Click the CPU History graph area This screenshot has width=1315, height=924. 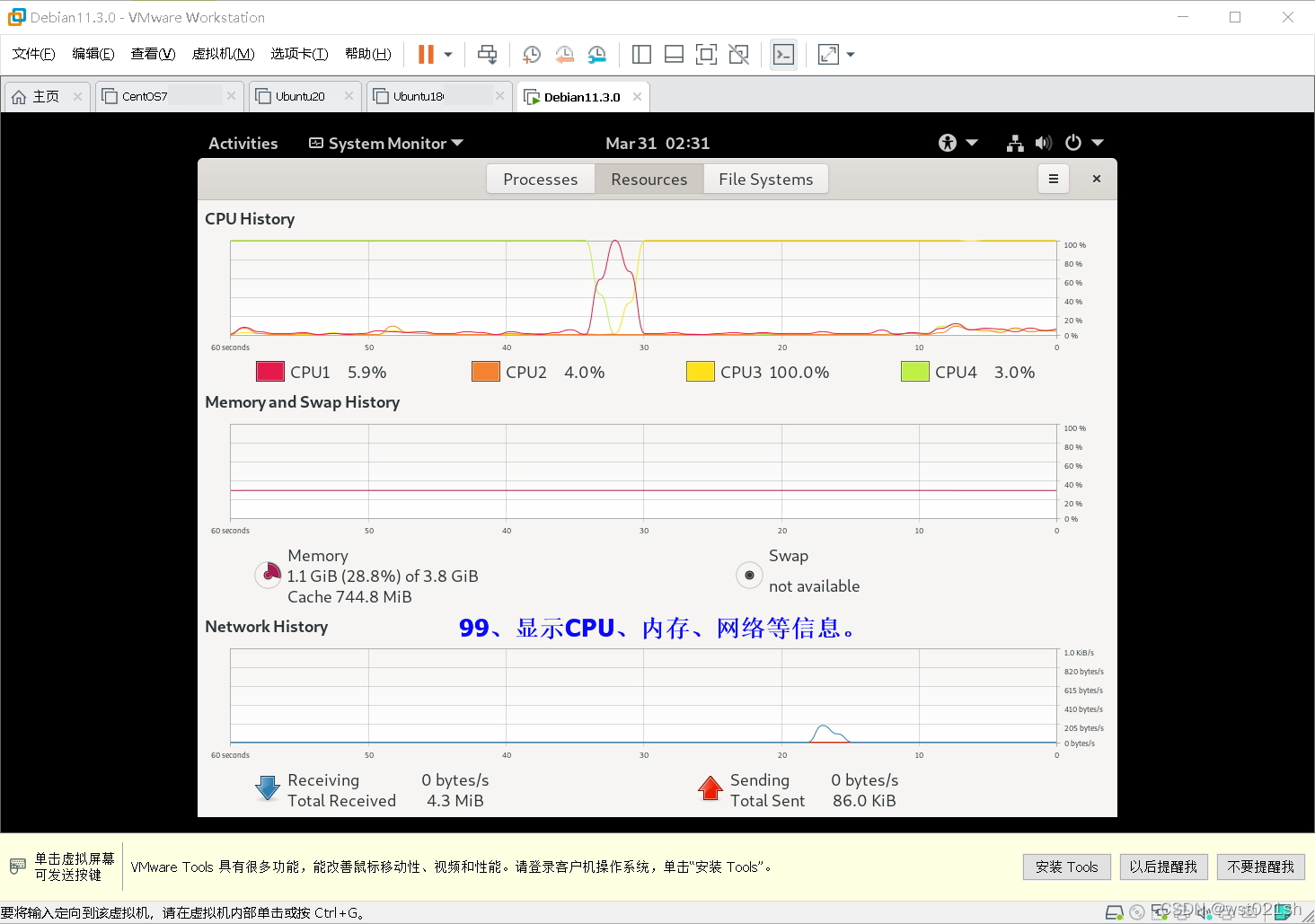(643, 287)
